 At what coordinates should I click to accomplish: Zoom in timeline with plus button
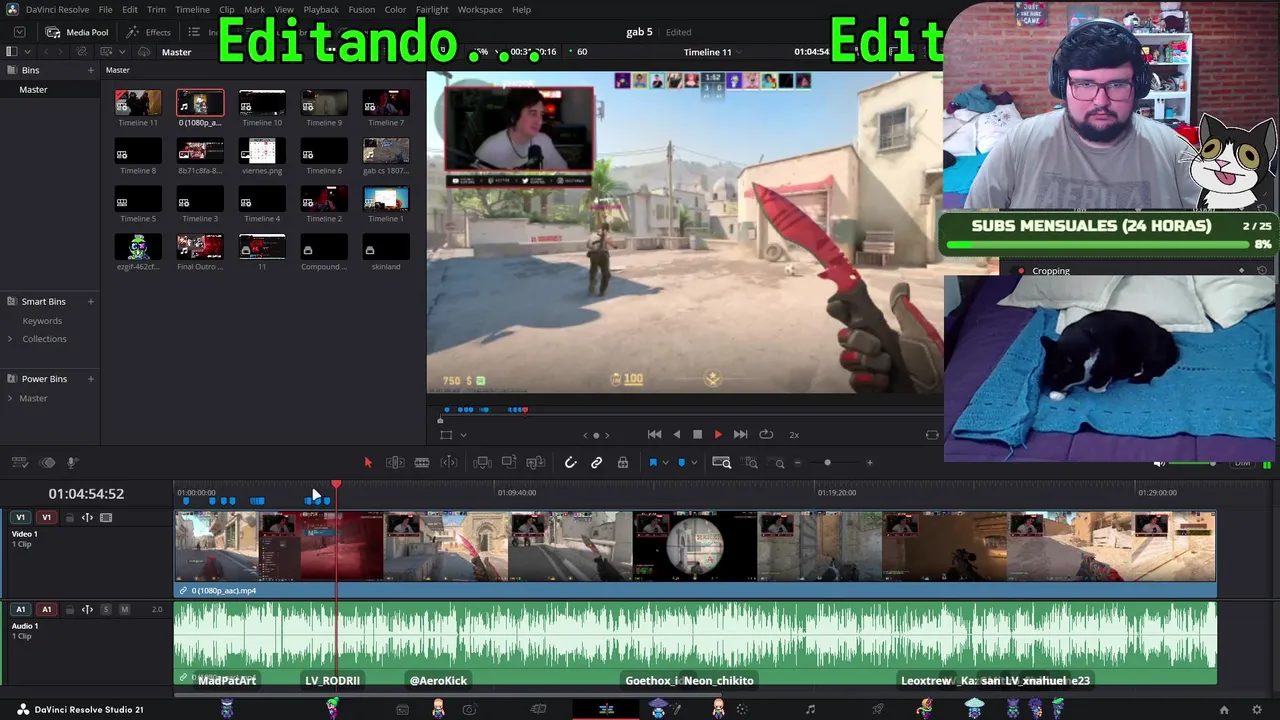point(869,463)
